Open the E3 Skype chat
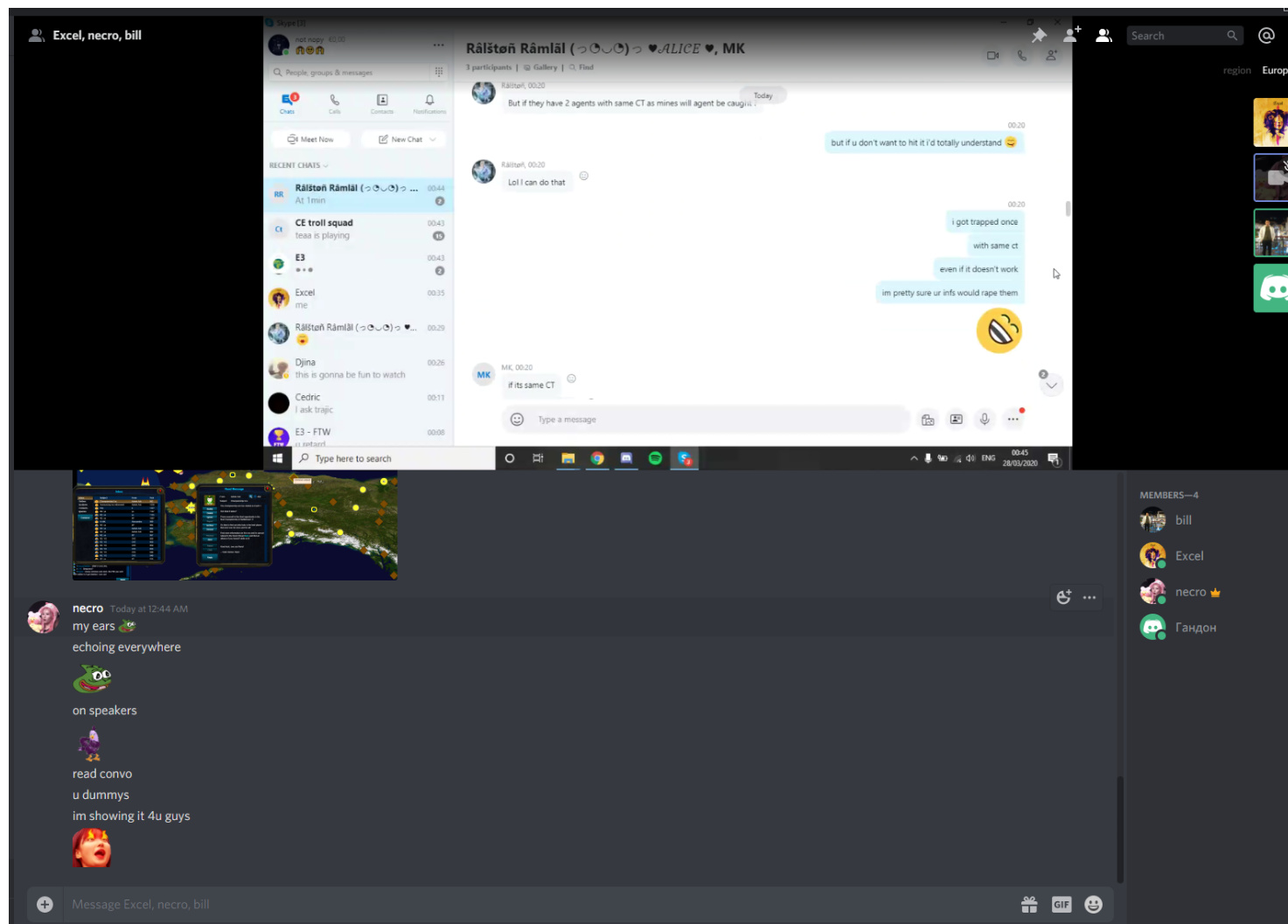The width and height of the screenshot is (1288, 924). [x=359, y=264]
